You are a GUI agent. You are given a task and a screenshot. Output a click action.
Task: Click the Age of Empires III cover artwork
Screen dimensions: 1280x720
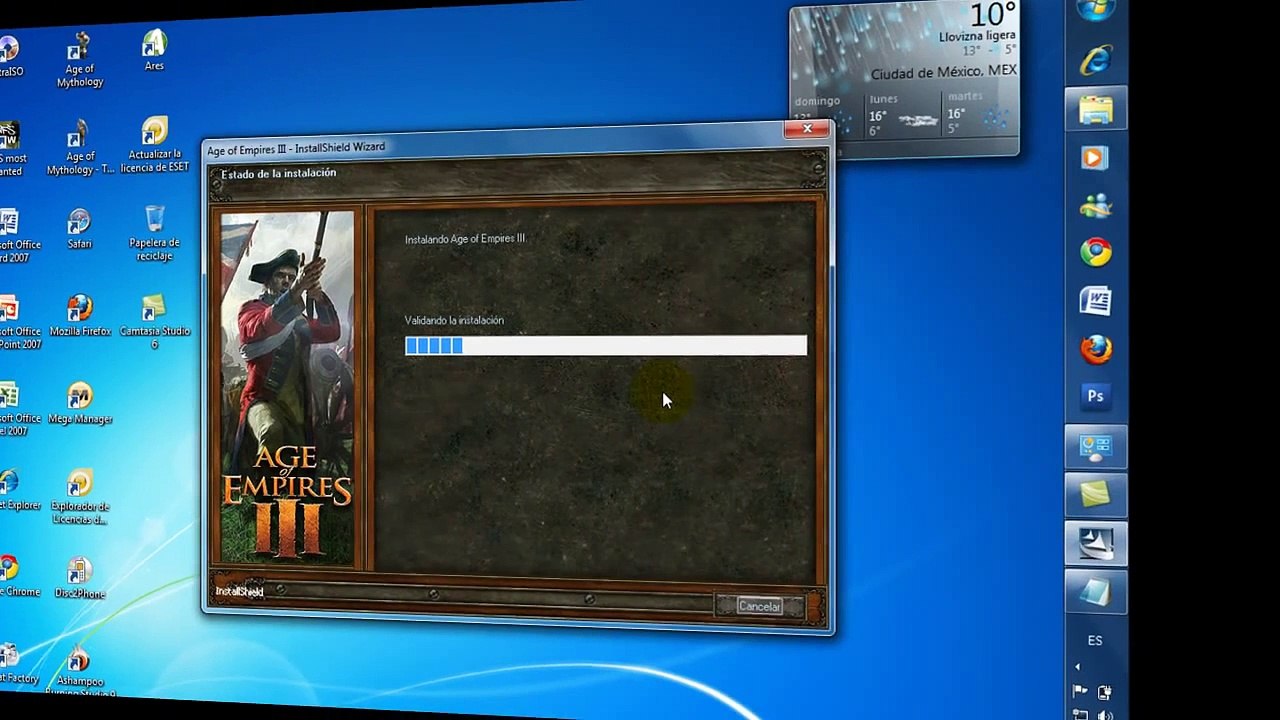pyautogui.click(x=287, y=388)
